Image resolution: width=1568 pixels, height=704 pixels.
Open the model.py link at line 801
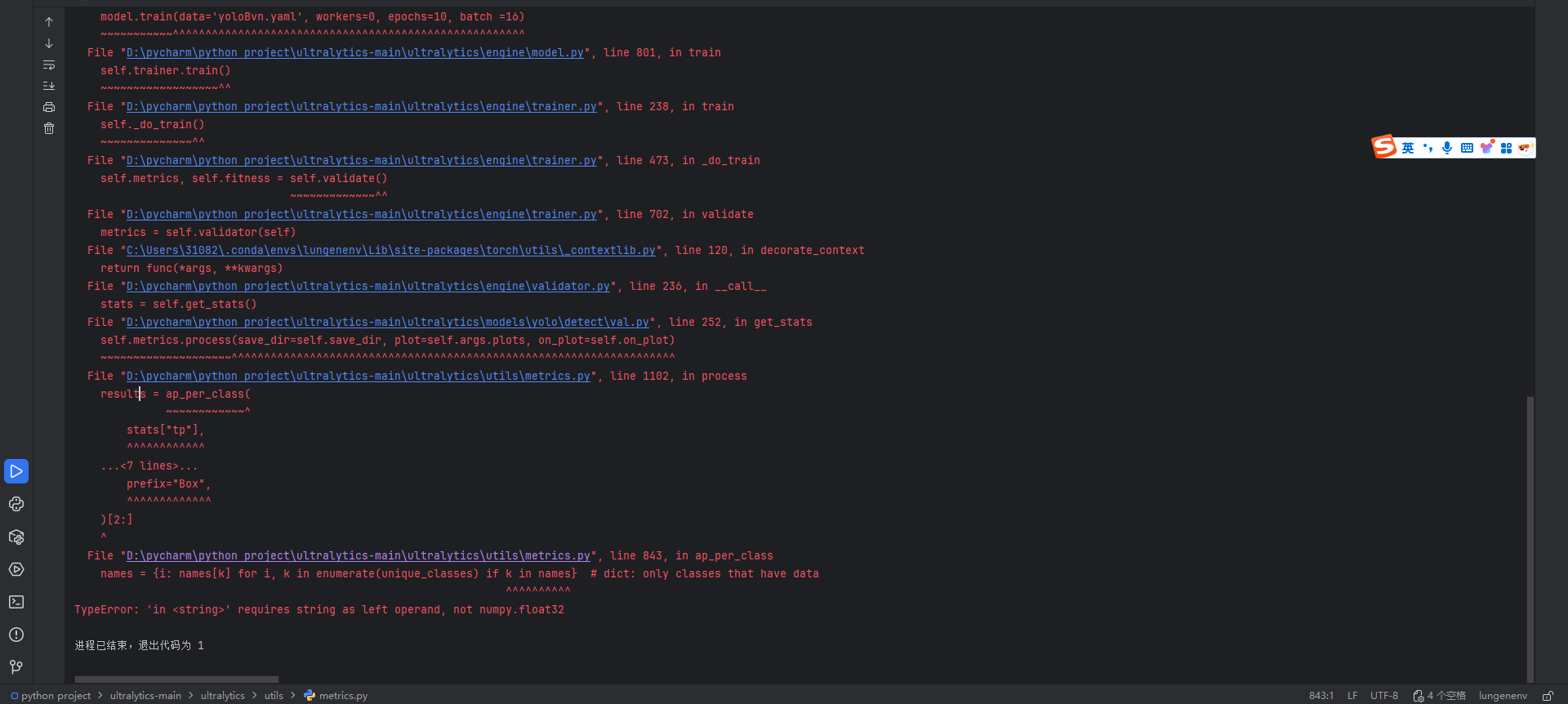click(355, 52)
